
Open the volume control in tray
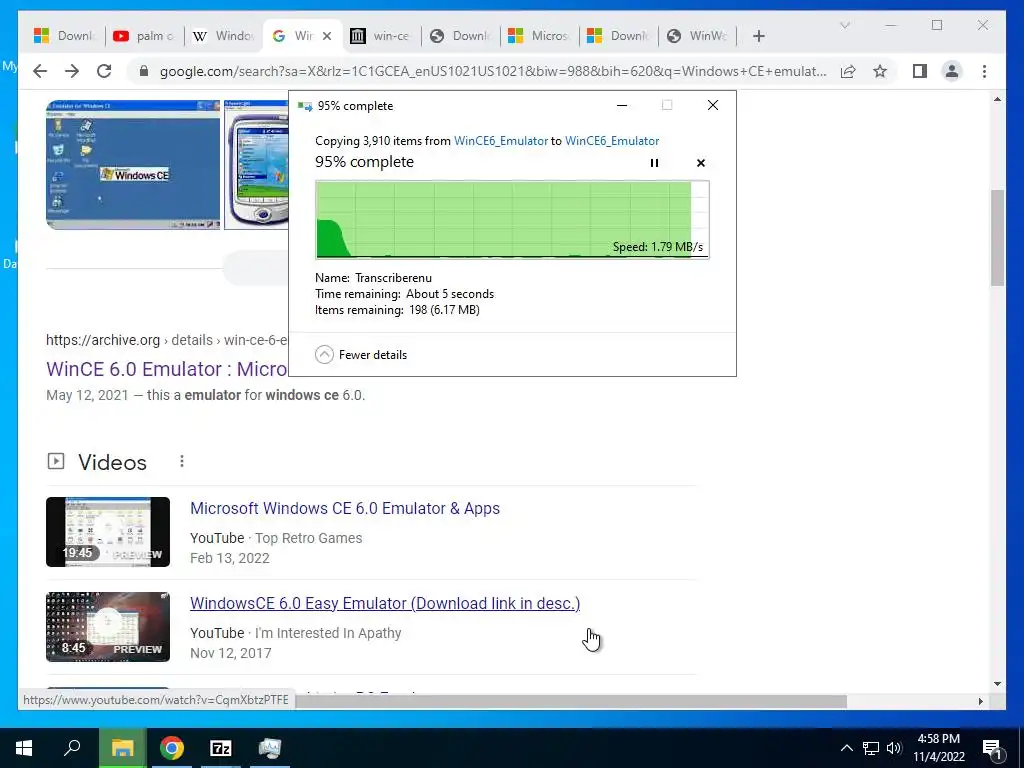click(894, 748)
